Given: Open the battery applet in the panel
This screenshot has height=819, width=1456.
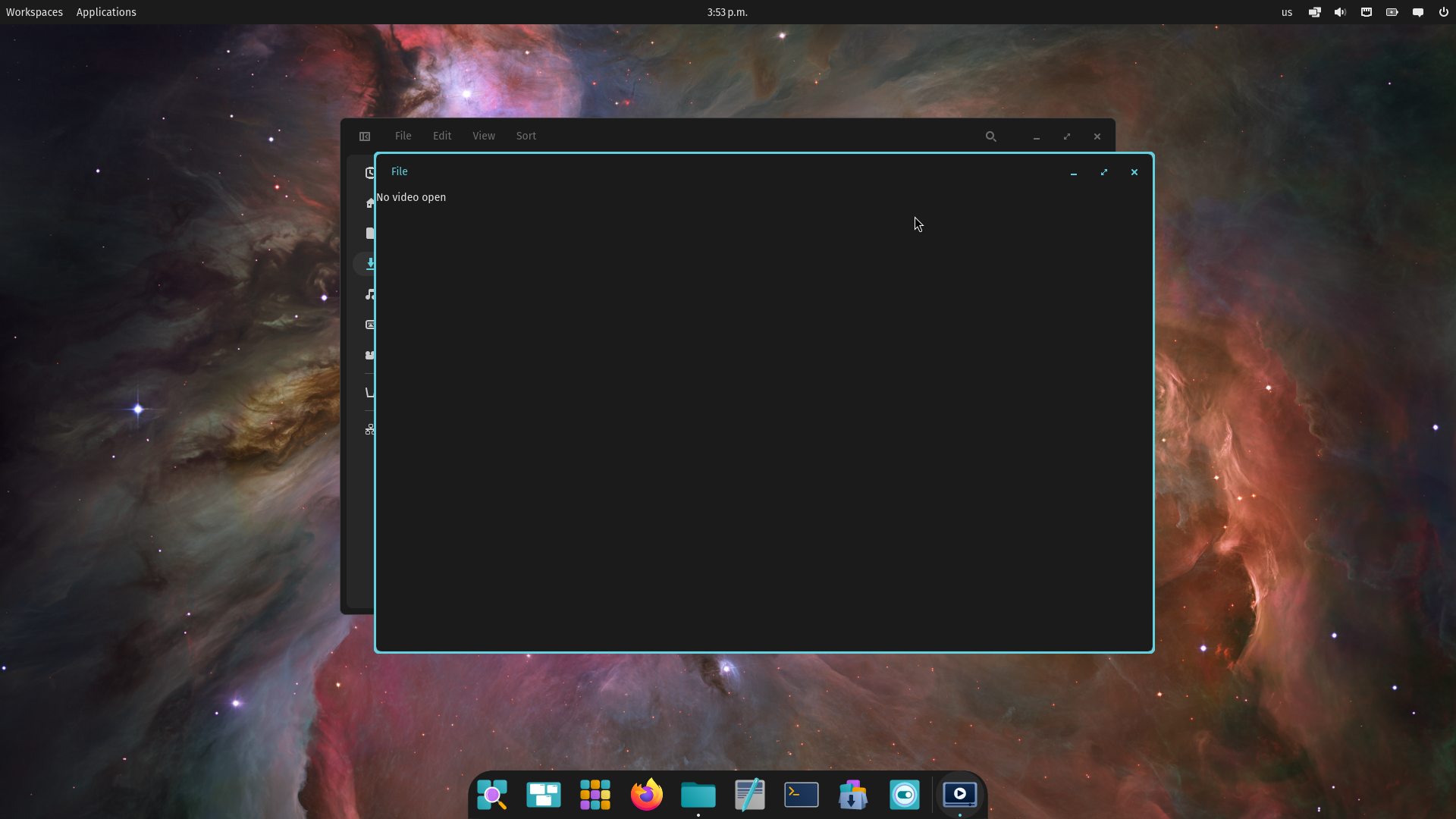Looking at the screenshot, I should coord(1392,12).
